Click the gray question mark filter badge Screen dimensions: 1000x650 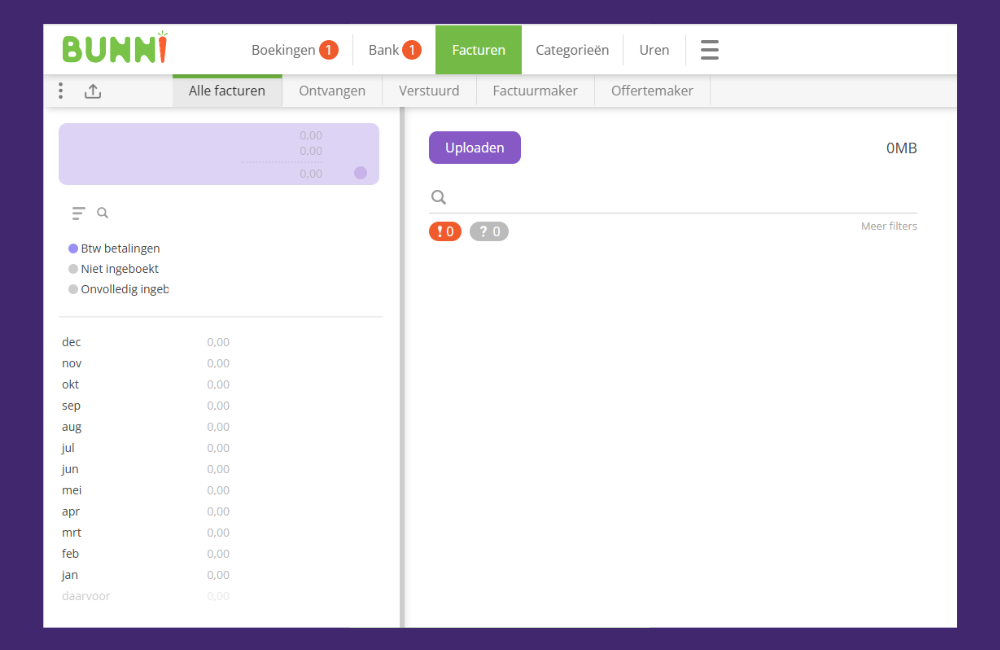click(x=489, y=232)
